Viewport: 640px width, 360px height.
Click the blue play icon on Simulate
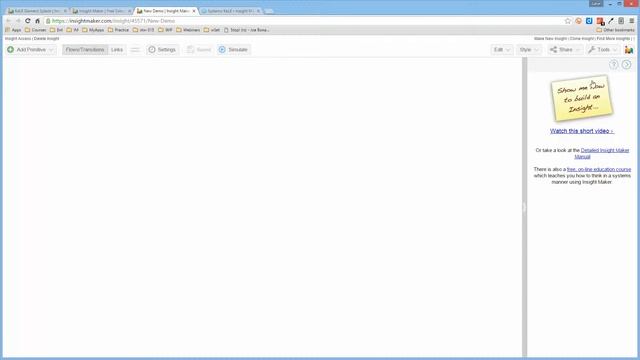[x=222, y=49]
